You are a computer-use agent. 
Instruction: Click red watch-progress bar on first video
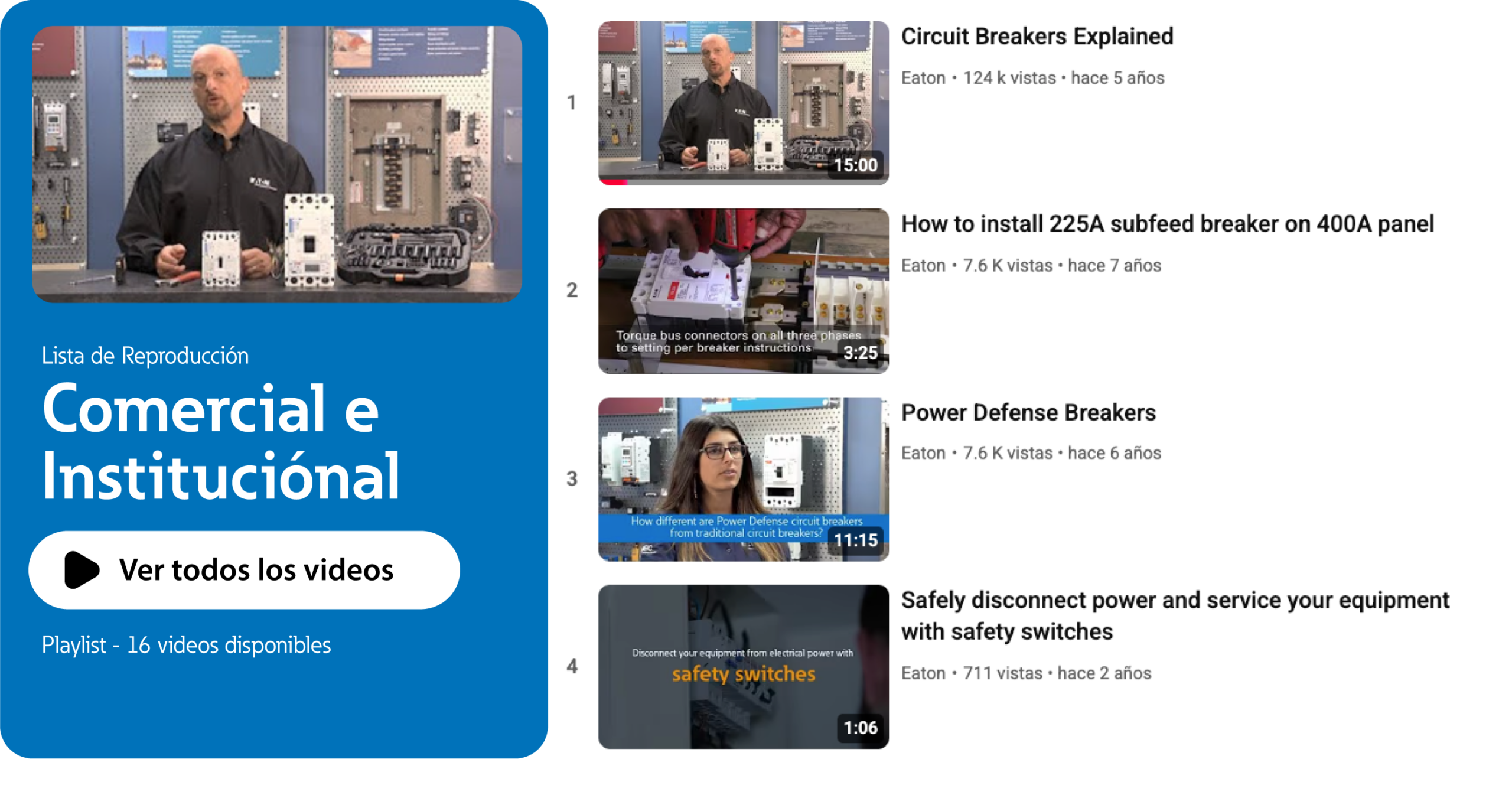tap(613, 183)
